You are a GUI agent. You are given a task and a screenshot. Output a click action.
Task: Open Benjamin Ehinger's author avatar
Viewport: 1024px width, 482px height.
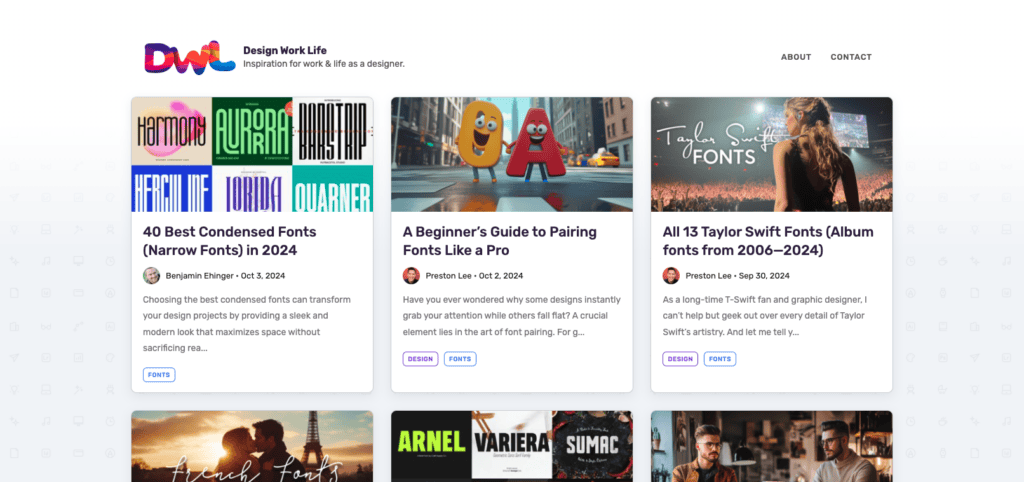click(x=152, y=276)
